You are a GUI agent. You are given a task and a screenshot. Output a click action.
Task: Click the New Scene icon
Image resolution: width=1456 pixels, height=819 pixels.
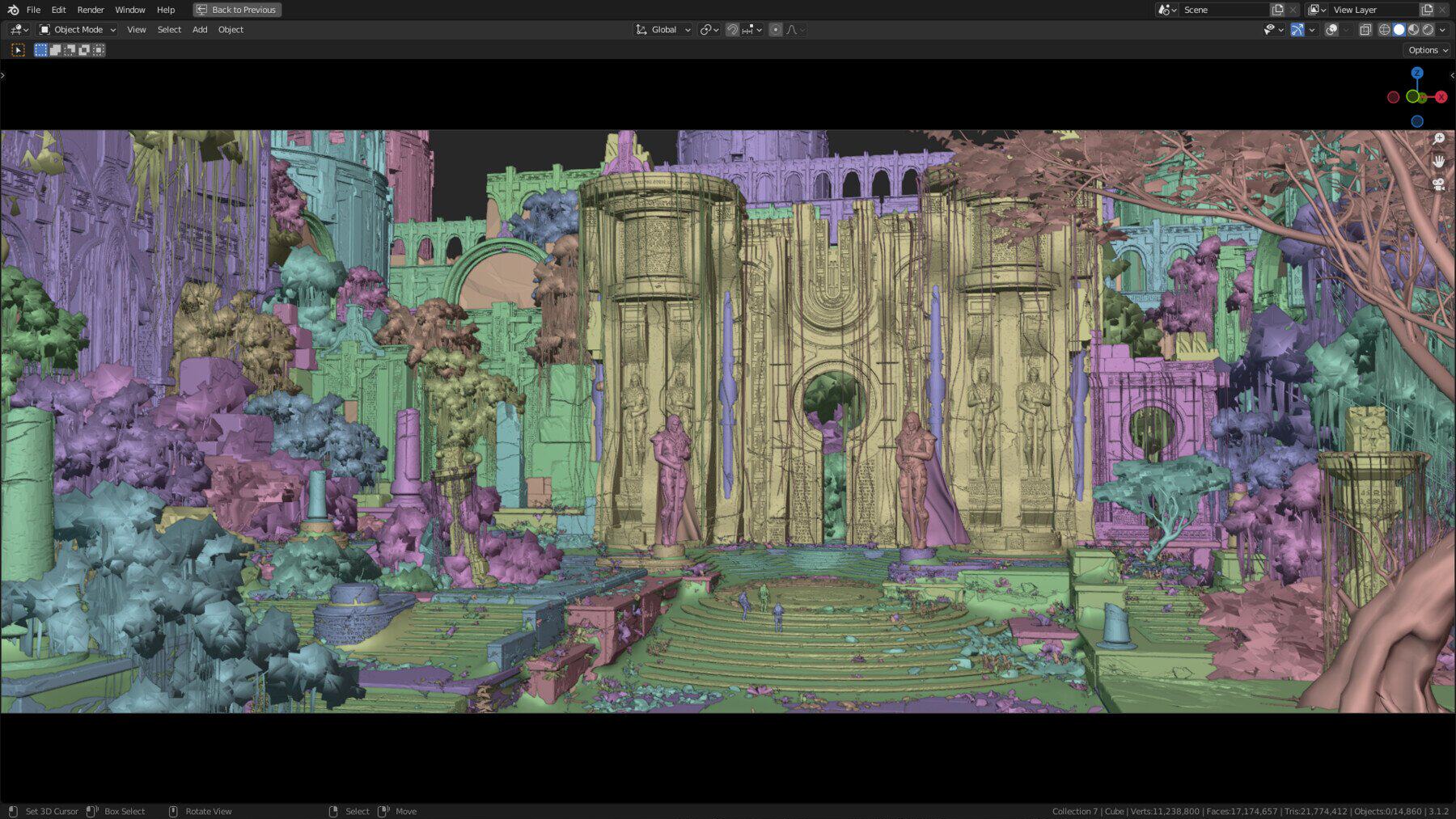tap(1278, 10)
